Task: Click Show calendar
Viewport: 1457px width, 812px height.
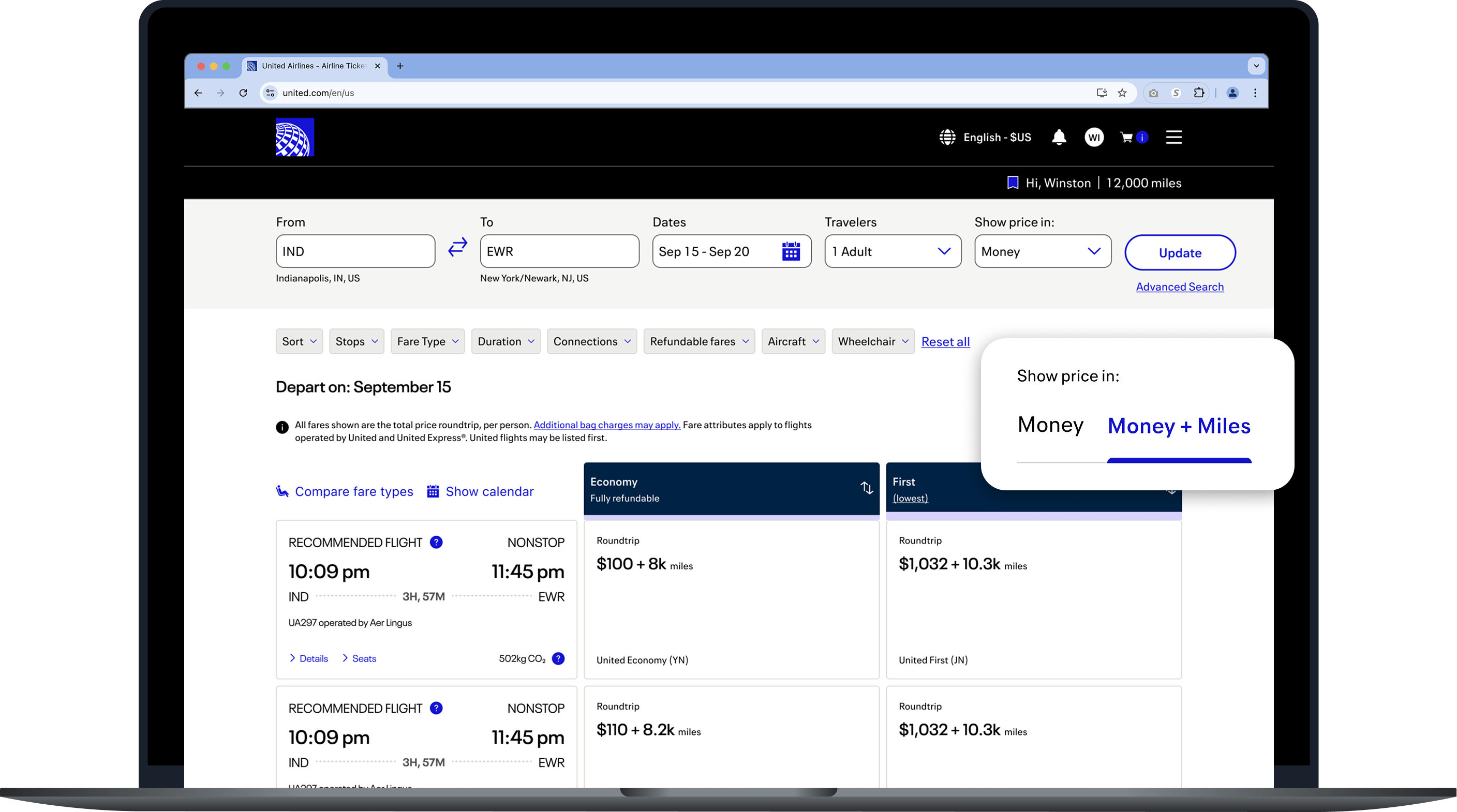Action: click(x=480, y=491)
